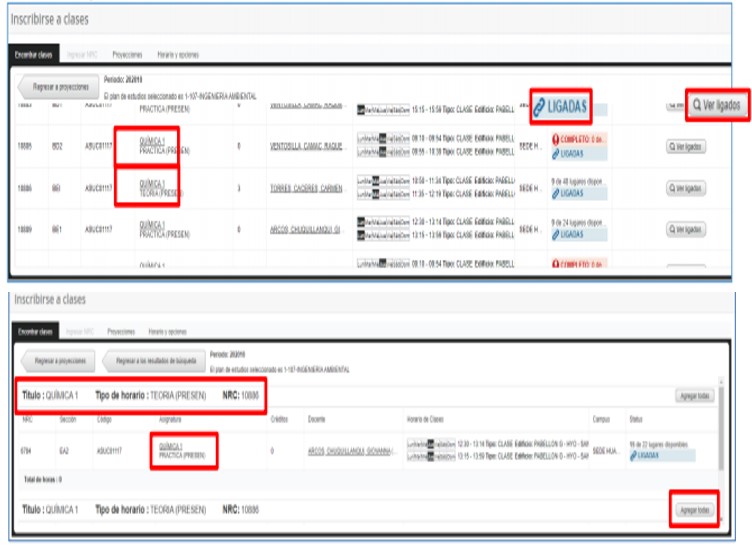
Task: Click the large LIGADAS chain-link icon callout
Action: pyautogui.click(x=540, y=106)
